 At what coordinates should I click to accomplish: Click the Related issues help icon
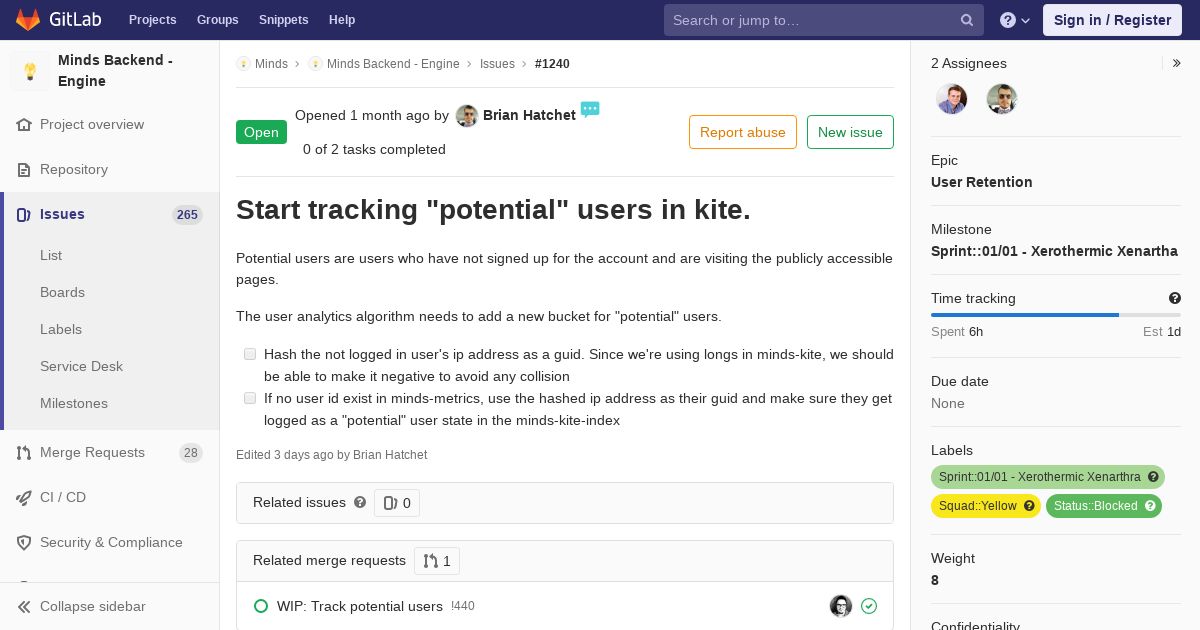(360, 502)
